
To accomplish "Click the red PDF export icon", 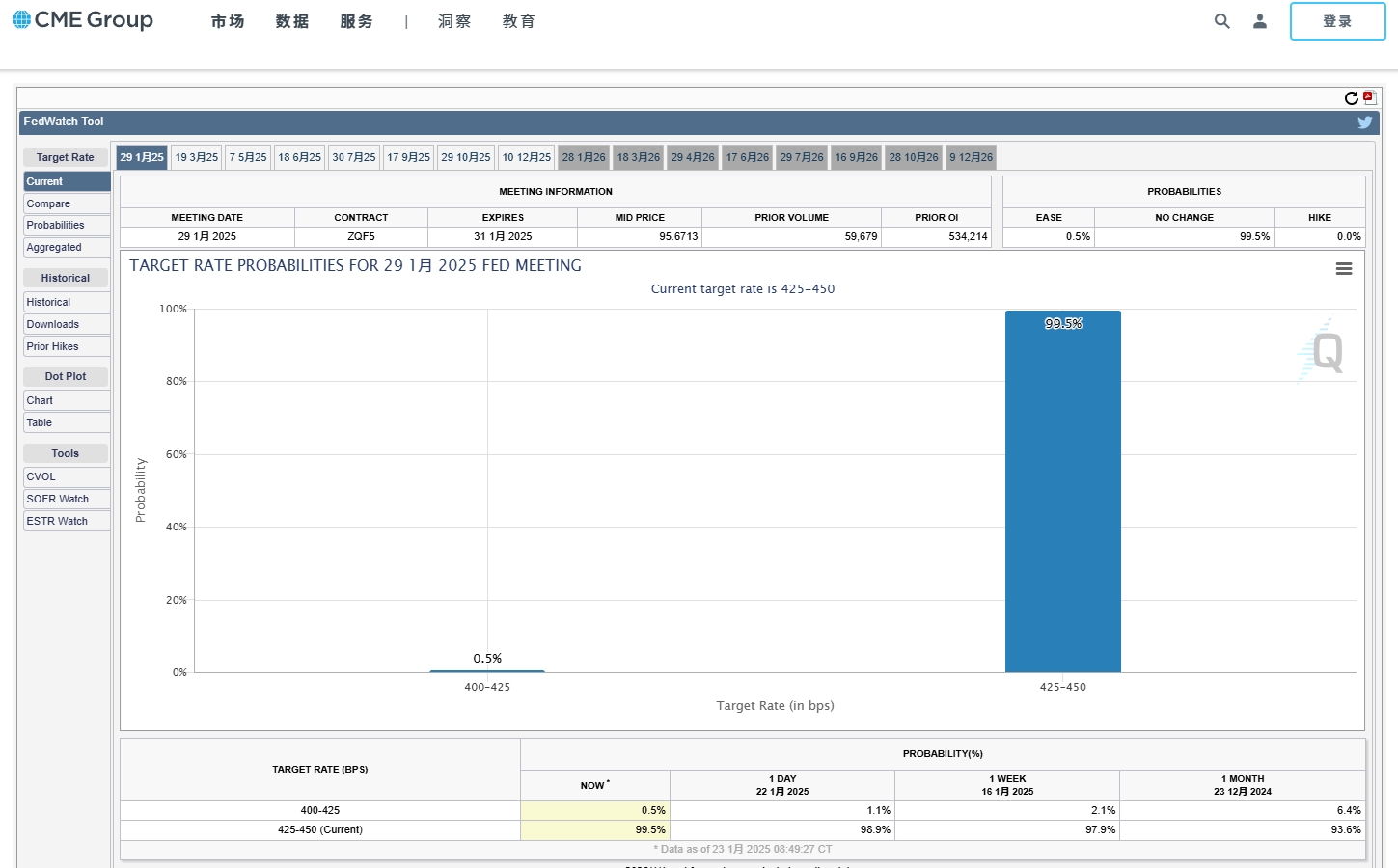I will click(1369, 97).
